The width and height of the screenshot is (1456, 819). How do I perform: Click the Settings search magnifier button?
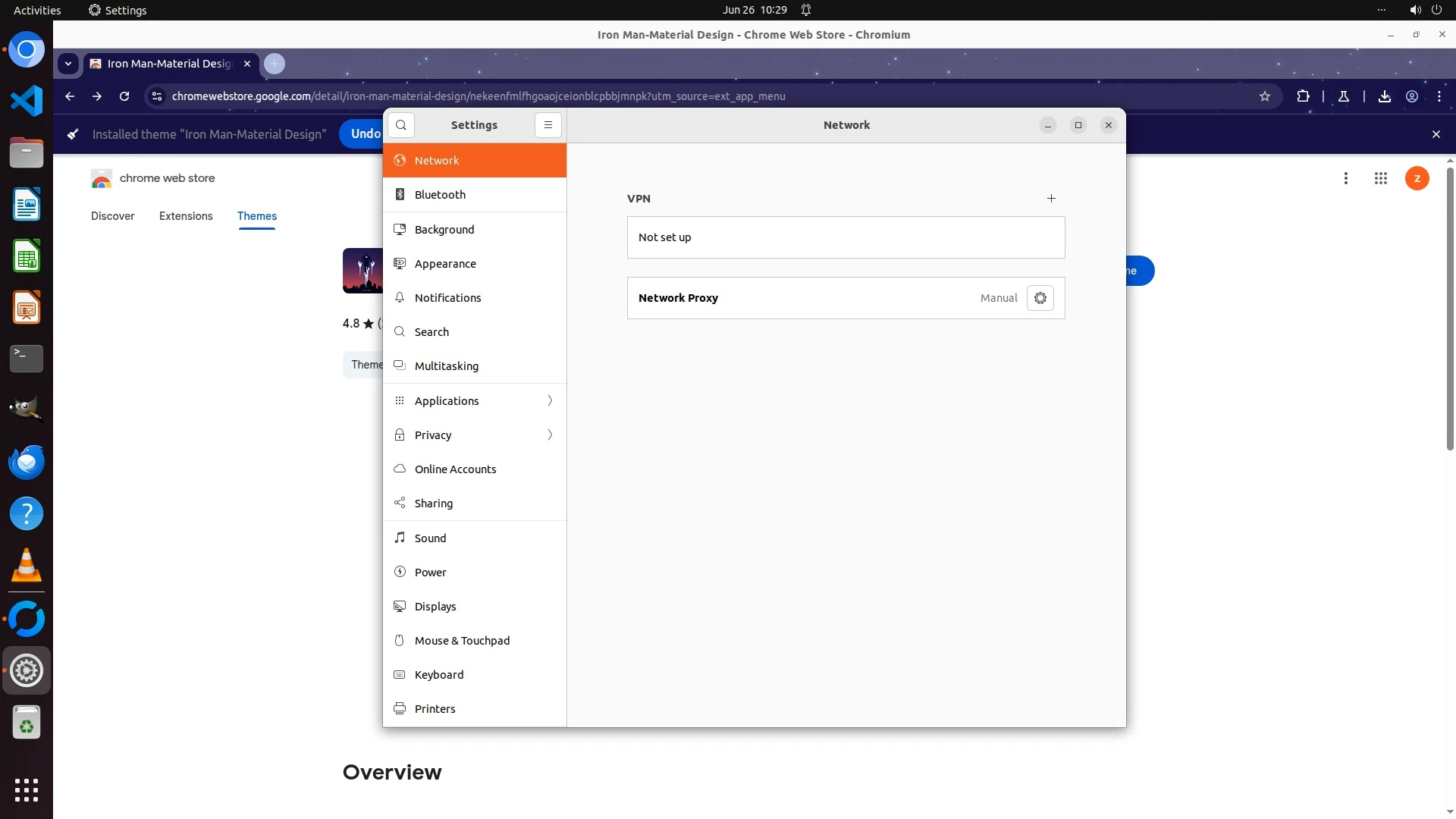point(401,125)
